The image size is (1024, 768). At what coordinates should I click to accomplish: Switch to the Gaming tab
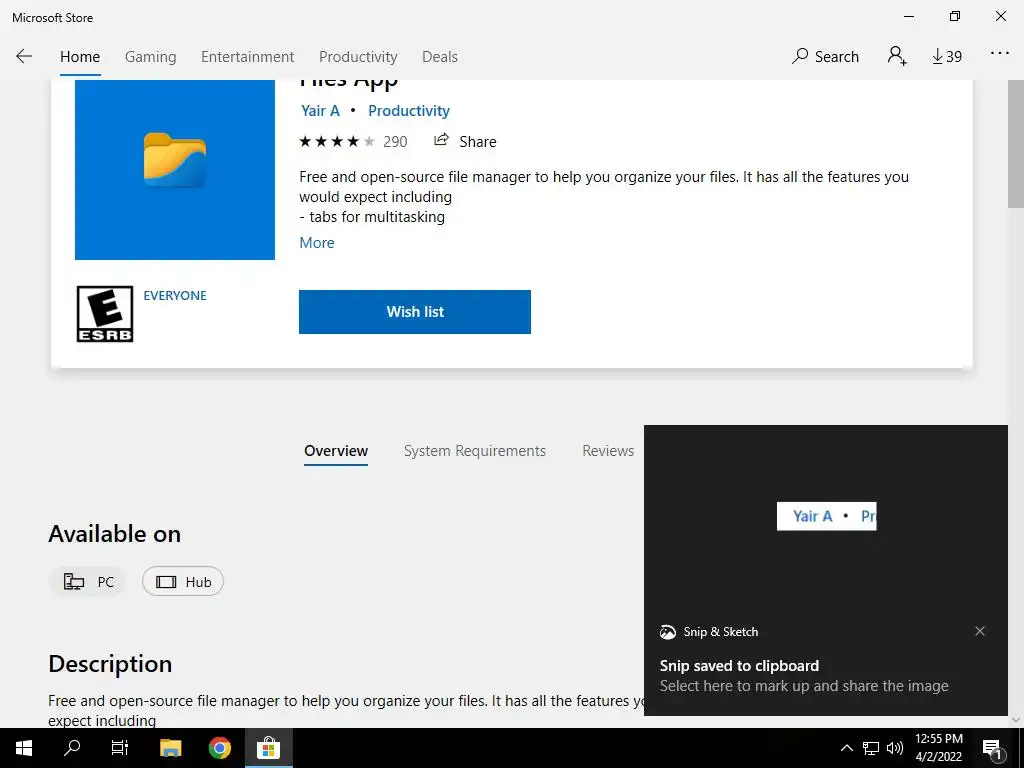[150, 57]
